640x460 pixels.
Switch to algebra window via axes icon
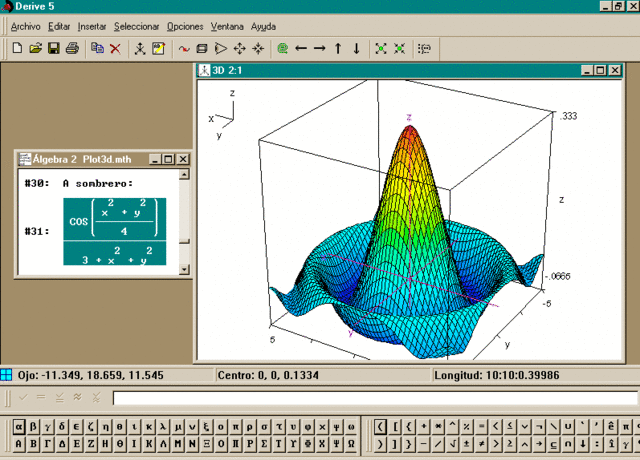tap(140, 49)
